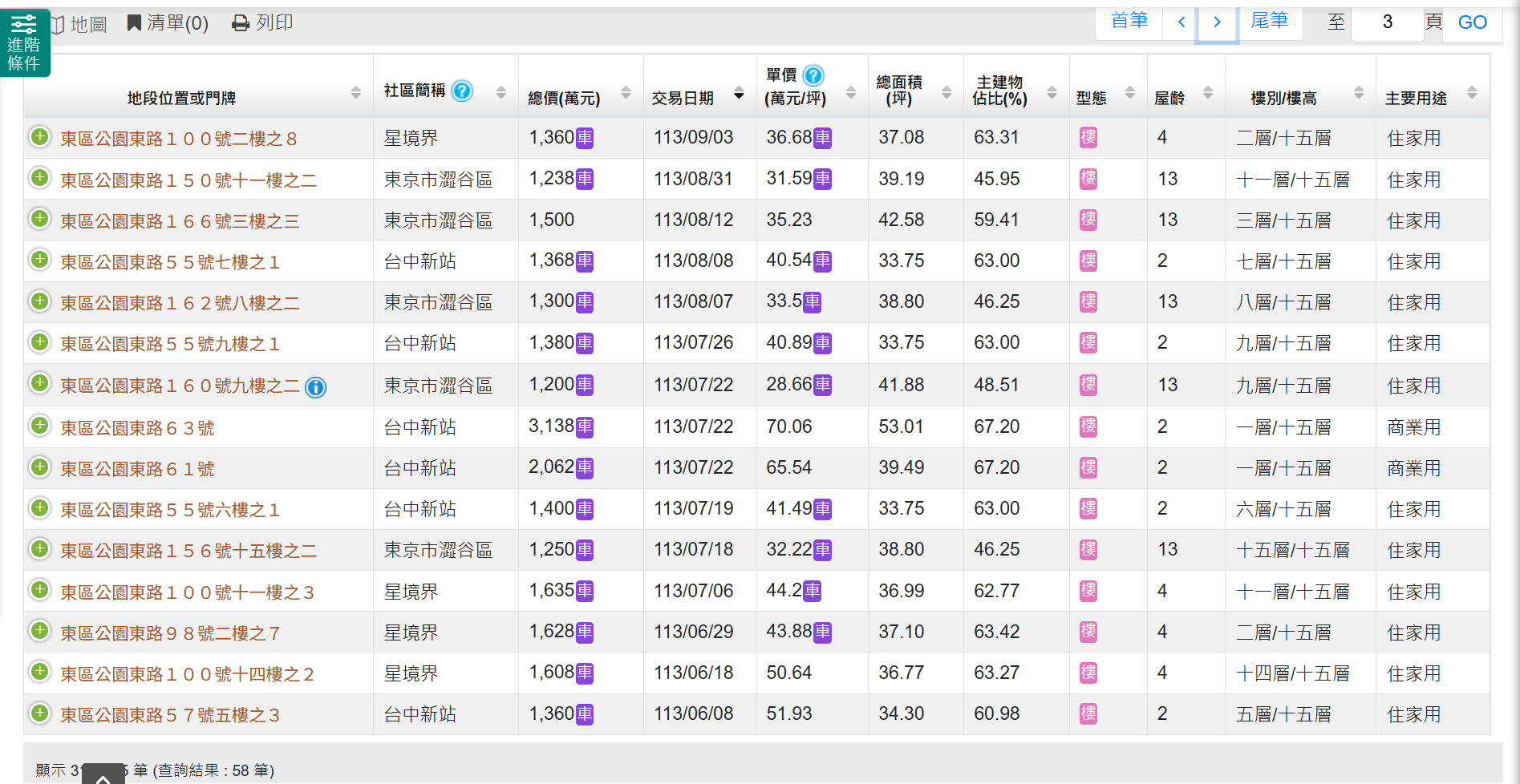Viewport: 1520px width, 784px height.
Task: Click the page number input field
Action: click(x=1387, y=22)
